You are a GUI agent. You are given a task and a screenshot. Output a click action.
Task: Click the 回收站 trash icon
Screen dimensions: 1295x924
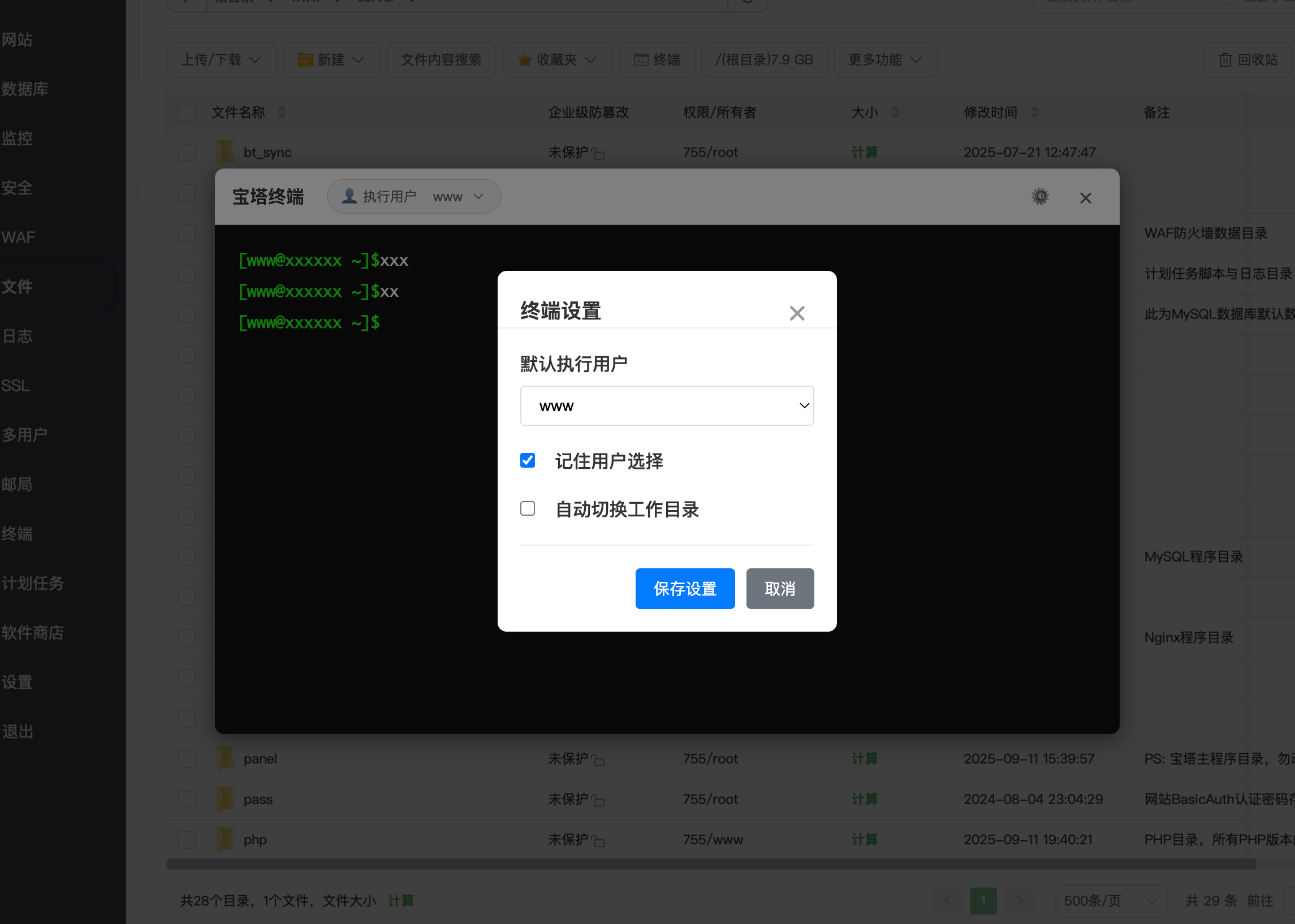tap(1225, 60)
